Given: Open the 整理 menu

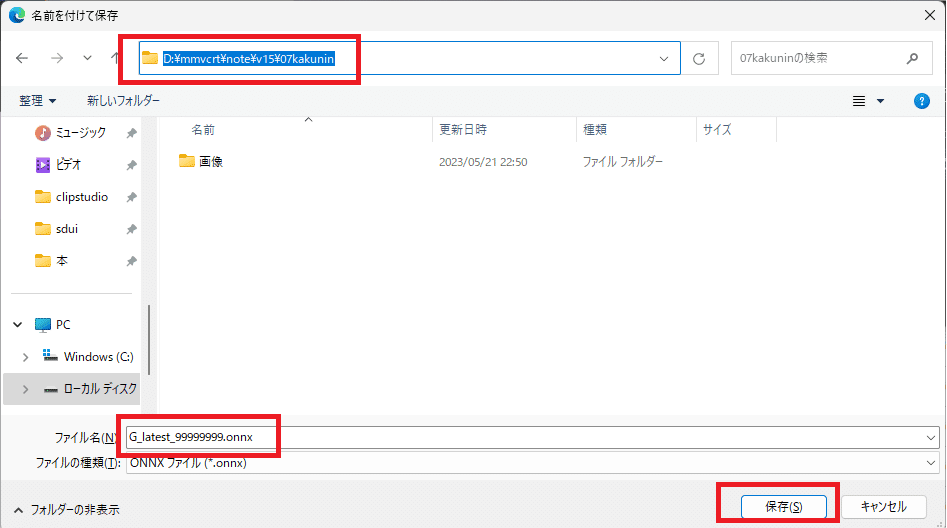Looking at the screenshot, I should pyautogui.click(x=37, y=101).
